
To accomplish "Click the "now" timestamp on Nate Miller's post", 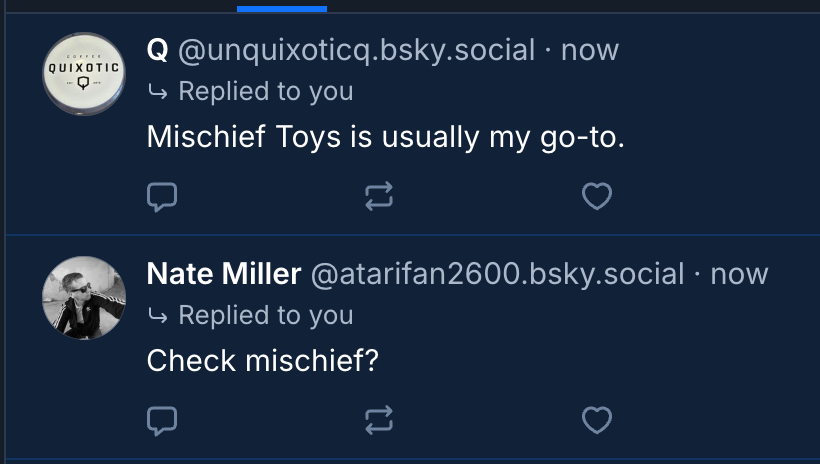I will pos(739,274).
